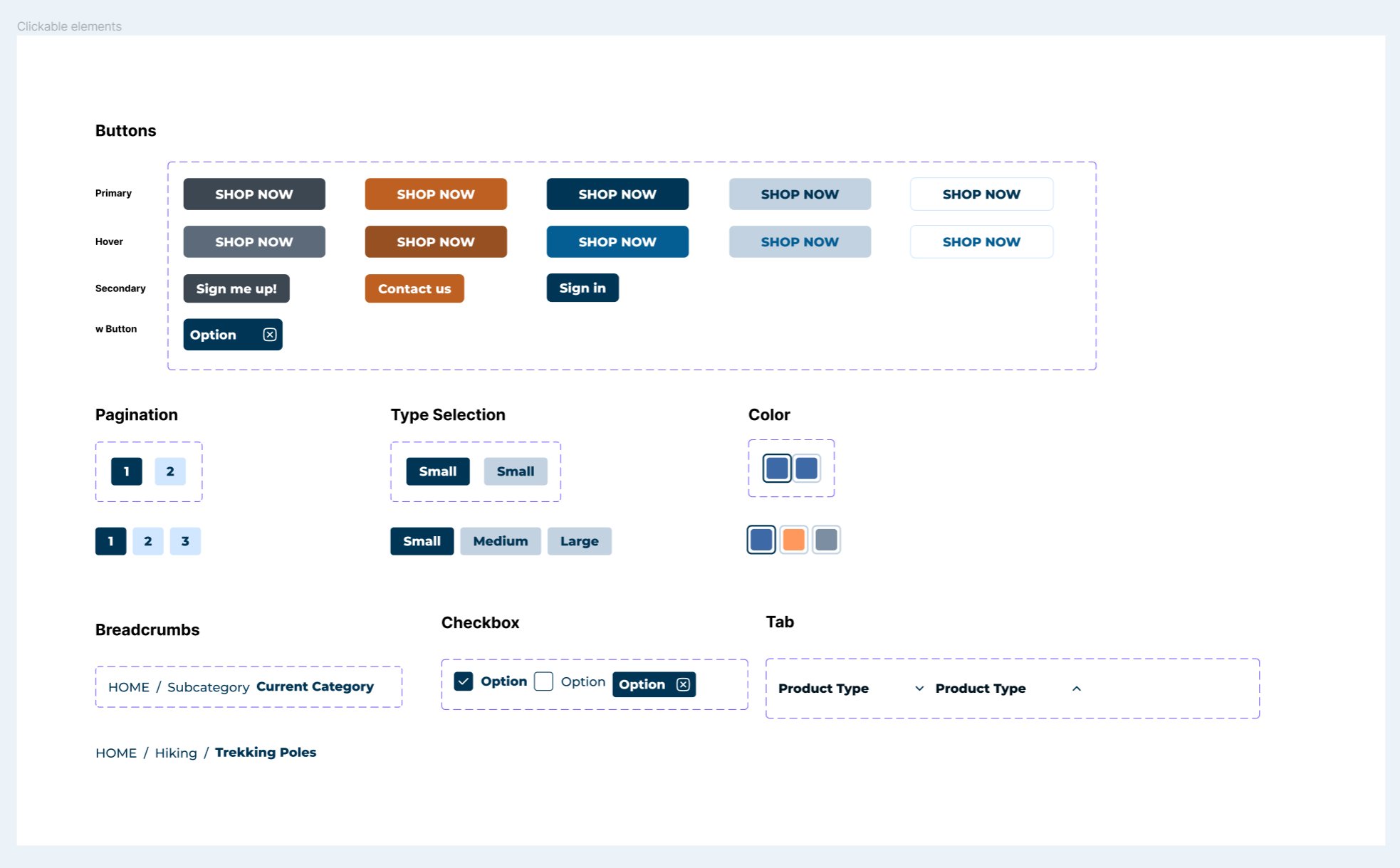
Task: Click the white outlined Primary SHOP NOW button
Action: [x=981, y=194]
